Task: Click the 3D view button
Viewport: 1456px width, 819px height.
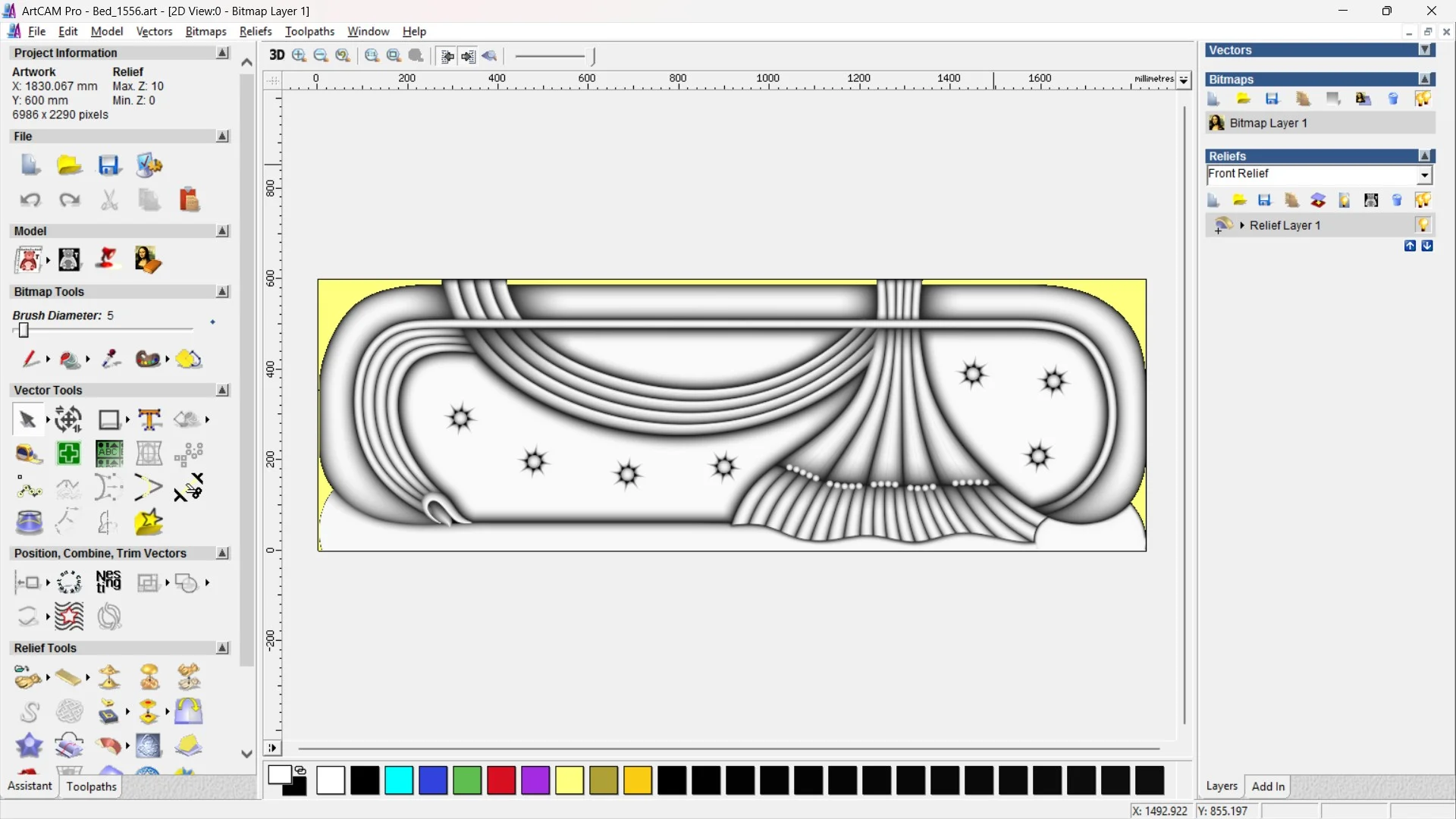Action: click(x=277, y=55)
